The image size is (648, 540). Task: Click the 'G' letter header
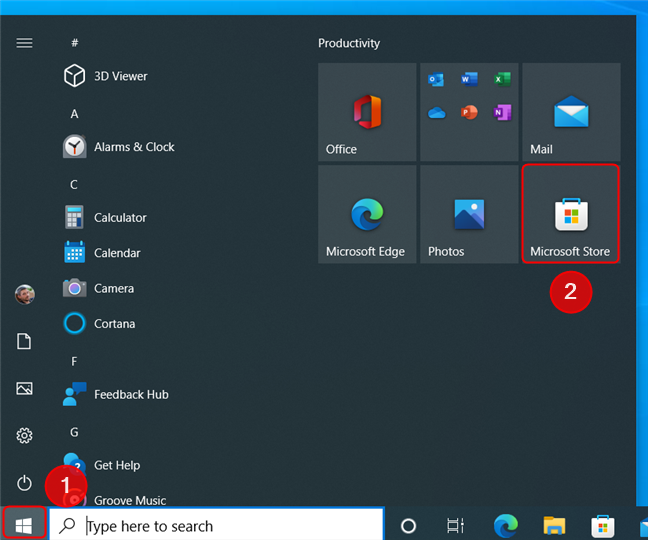[74, 432]
